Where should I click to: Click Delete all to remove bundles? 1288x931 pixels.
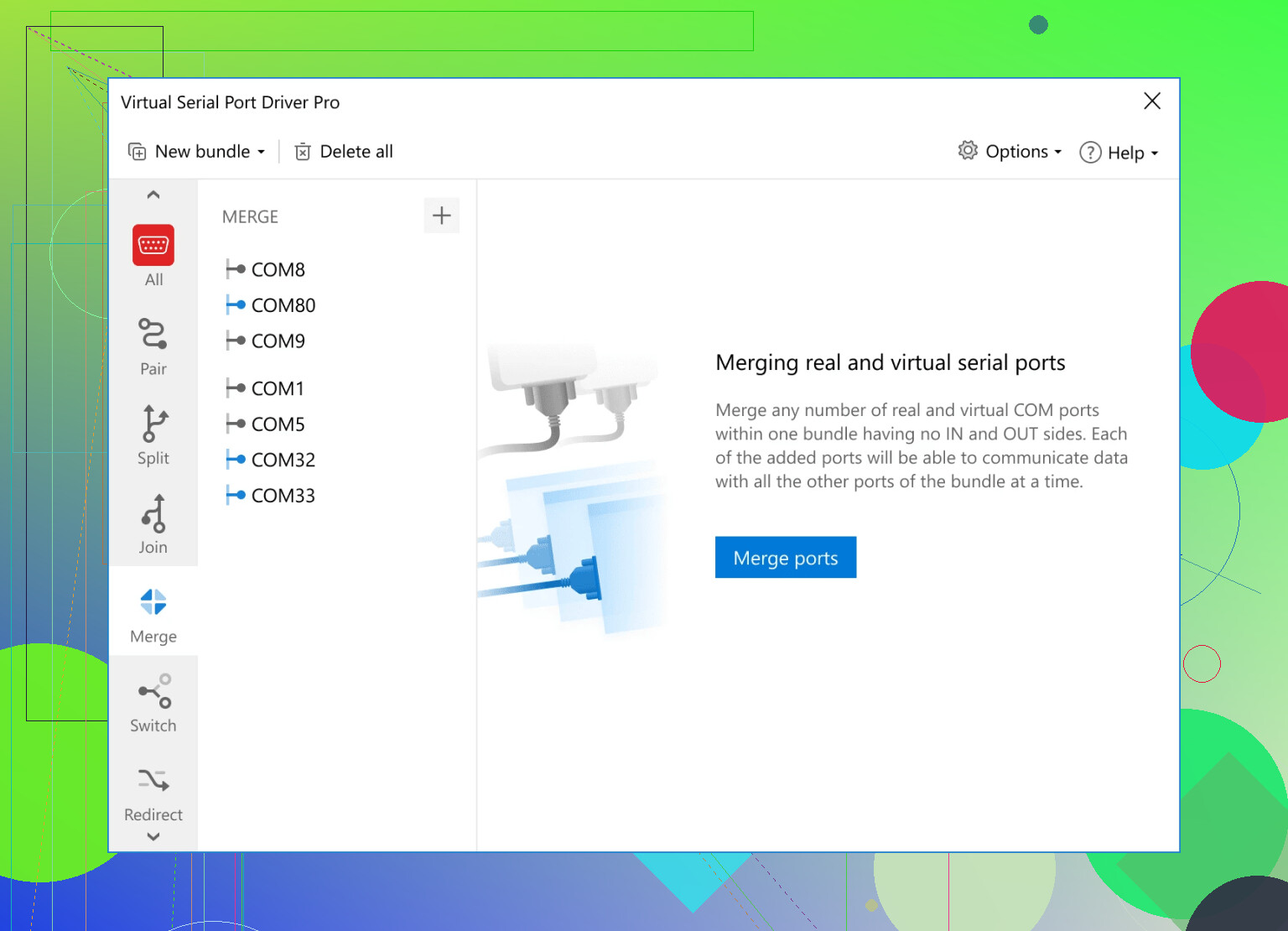tap(343, 152)
